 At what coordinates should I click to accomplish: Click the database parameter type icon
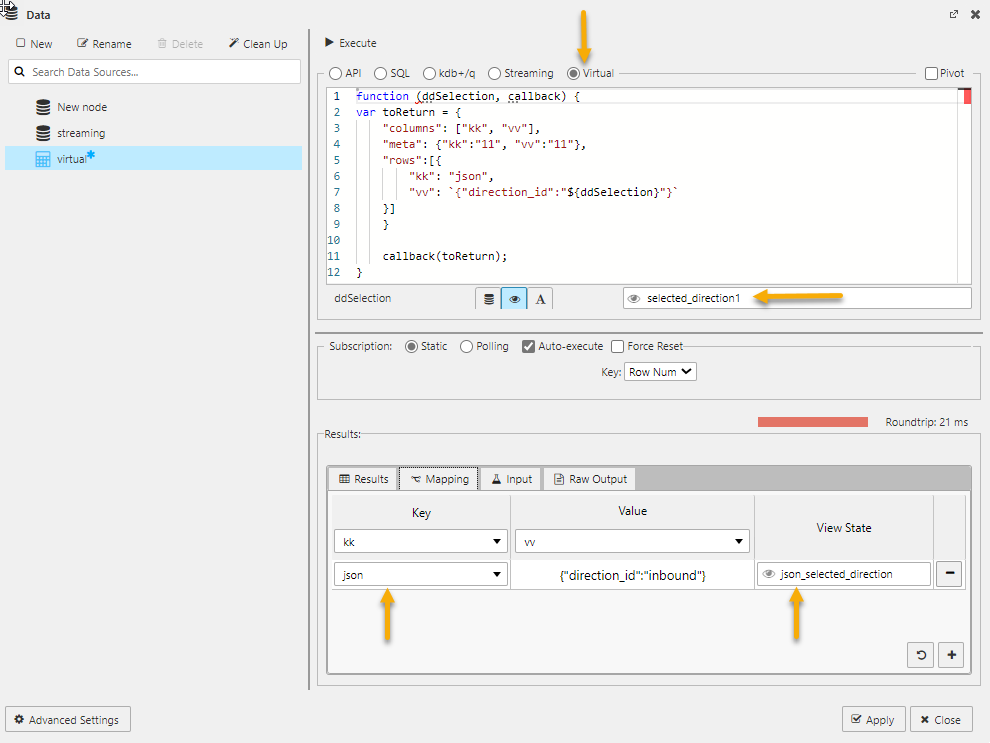[489, 299]
